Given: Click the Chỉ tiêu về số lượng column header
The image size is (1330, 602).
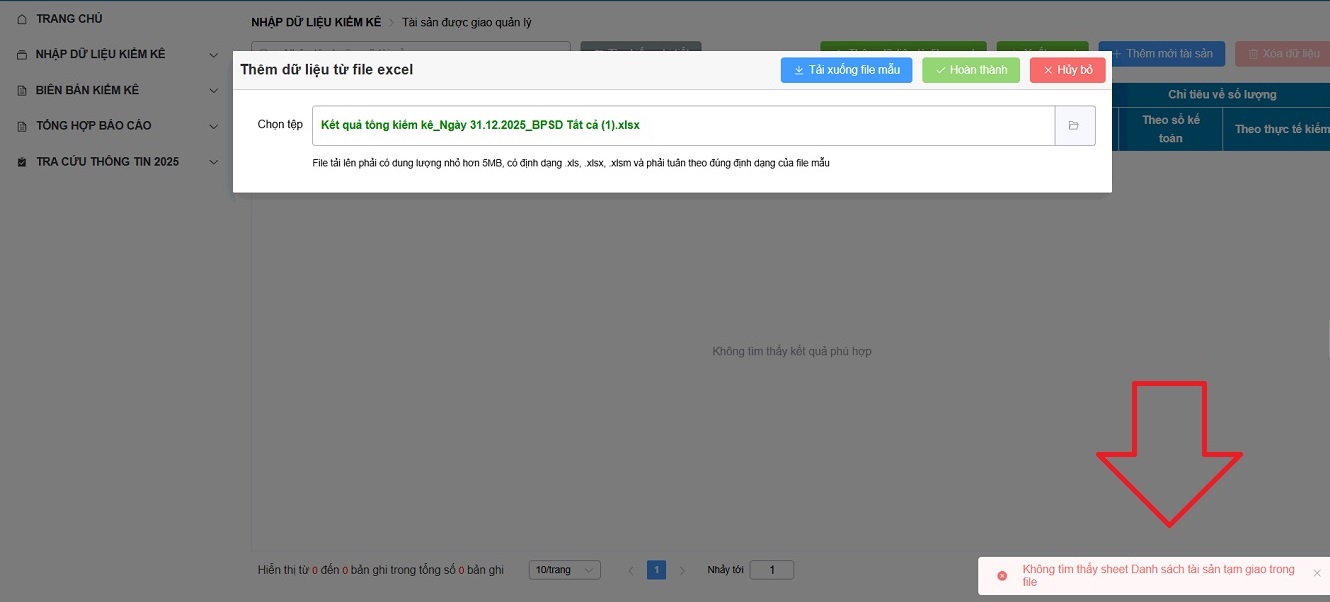Looking at the screenshot, I should (x=1222, y=95).
